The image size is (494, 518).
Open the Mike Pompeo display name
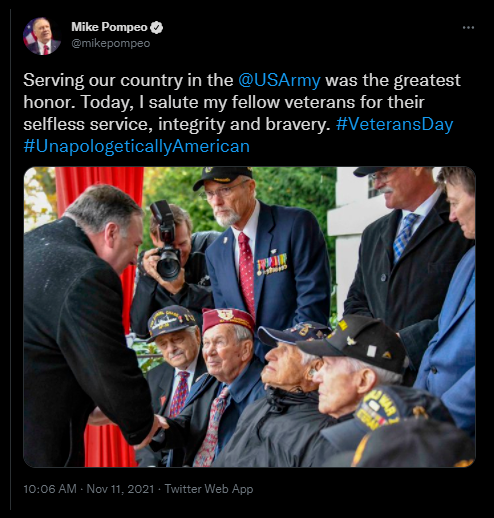[x=109, y=27]
